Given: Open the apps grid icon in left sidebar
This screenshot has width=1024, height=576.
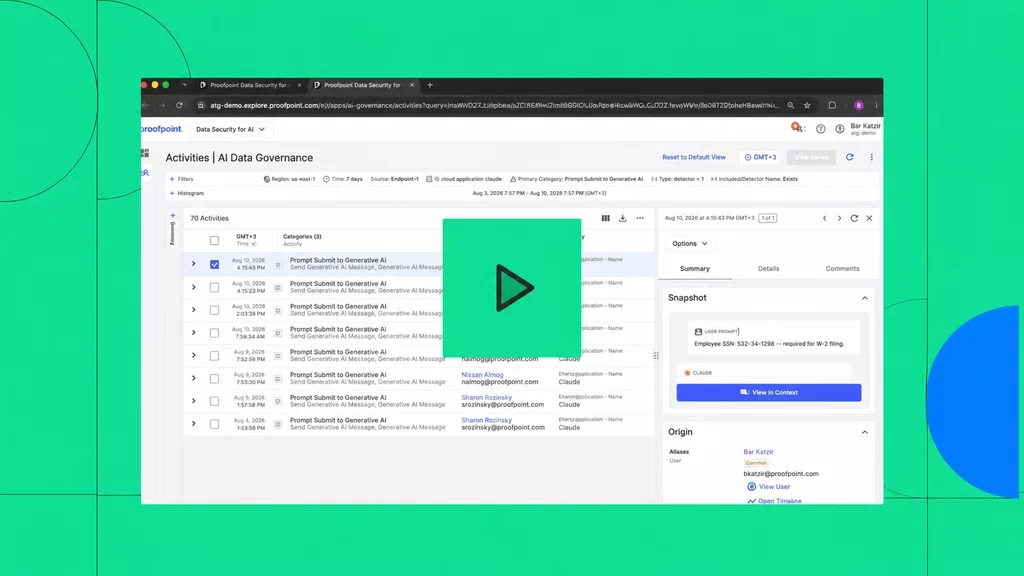Looking at the screenshot, I should (x=145, y=153).
